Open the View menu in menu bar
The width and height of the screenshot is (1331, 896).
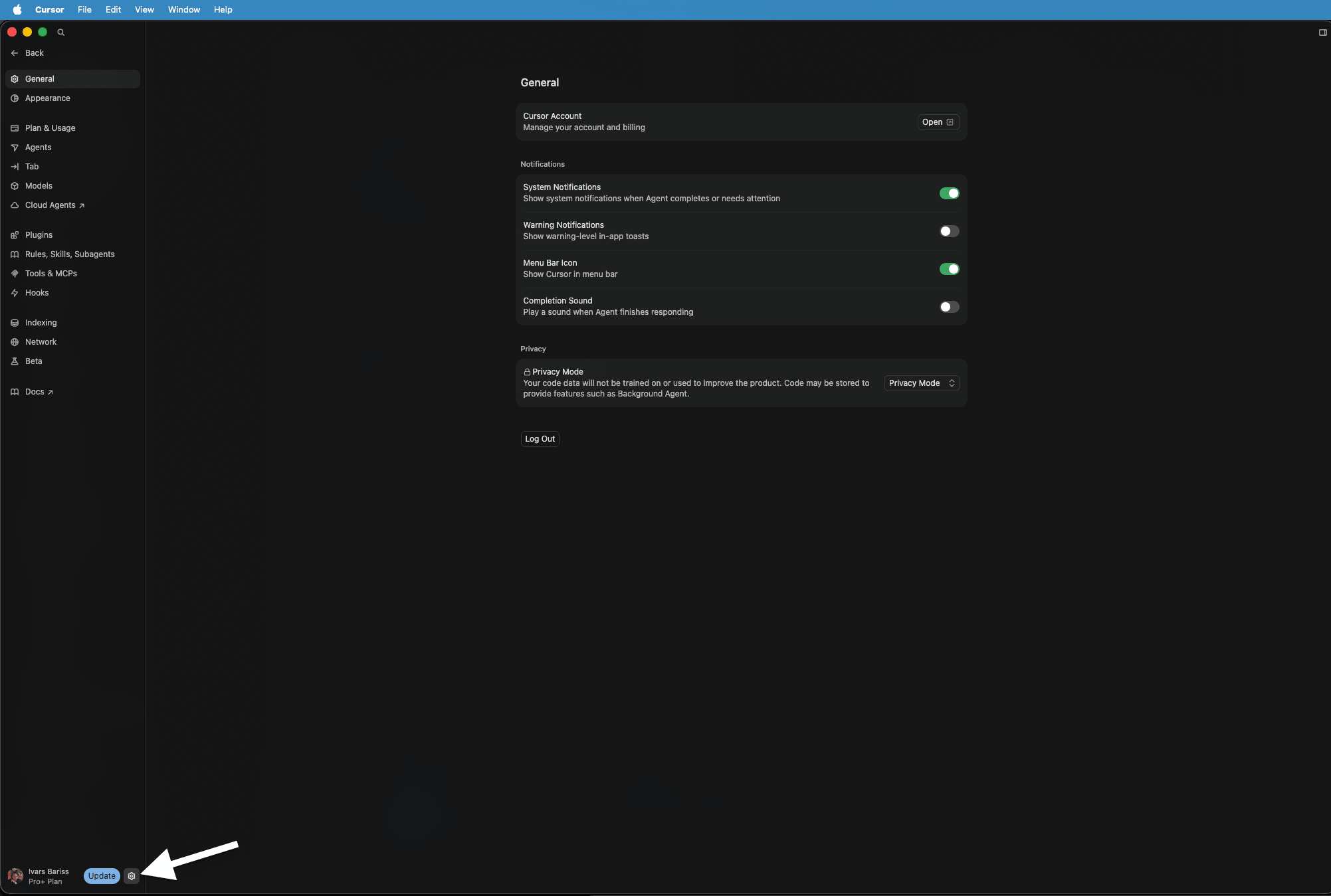click(x=144, y=9)
